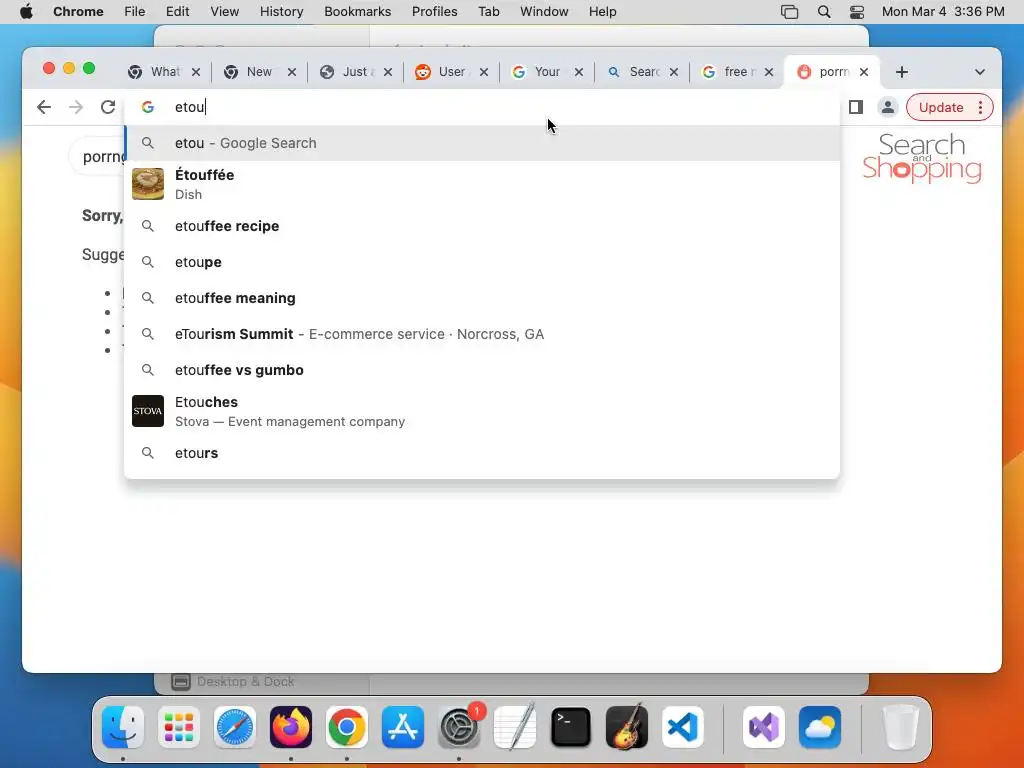Open the Edit menu
Screen dimensions: 1024x768
coord(177,12)
